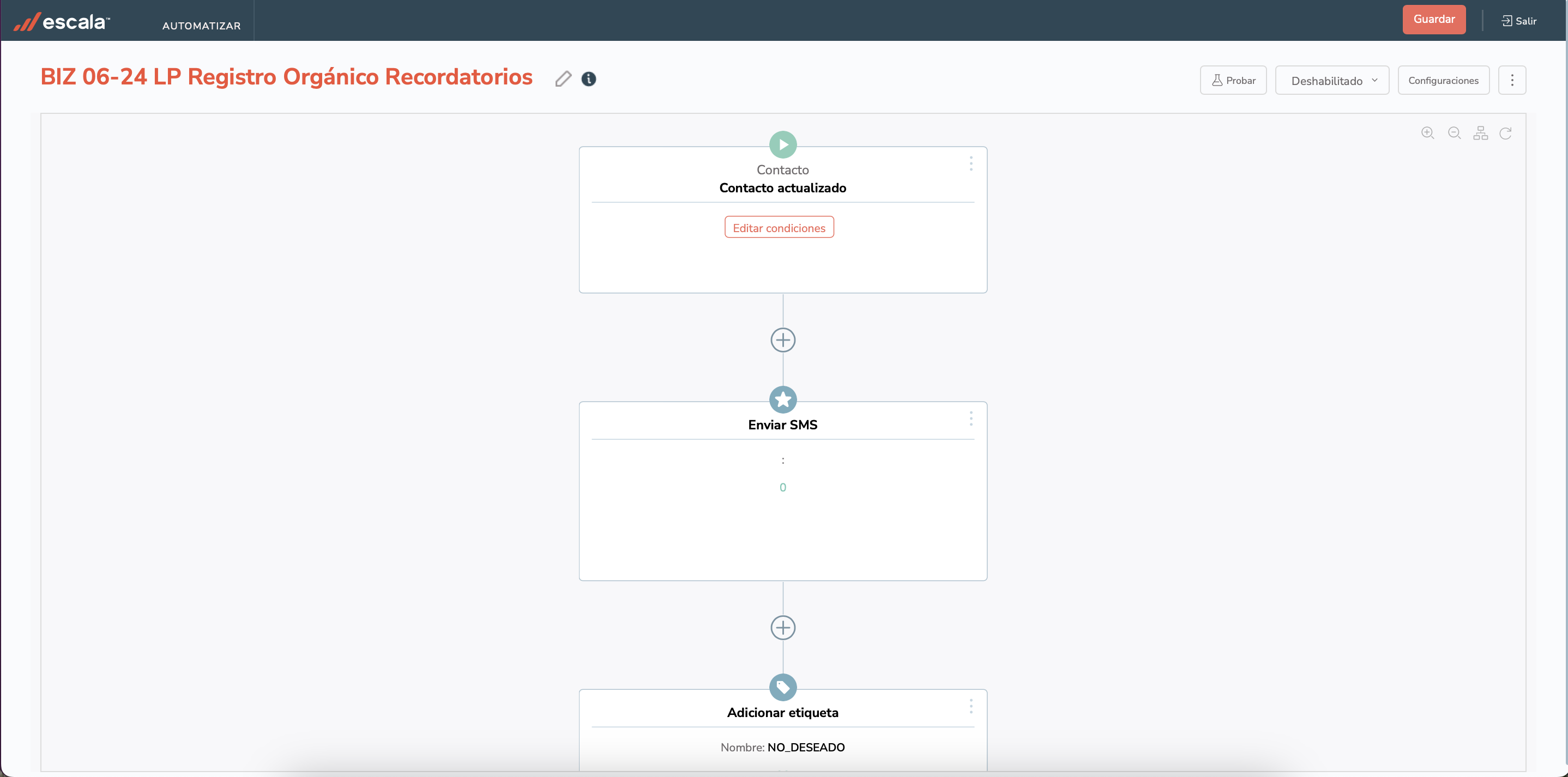Add a step after Enviar SMS

[783, 628]
